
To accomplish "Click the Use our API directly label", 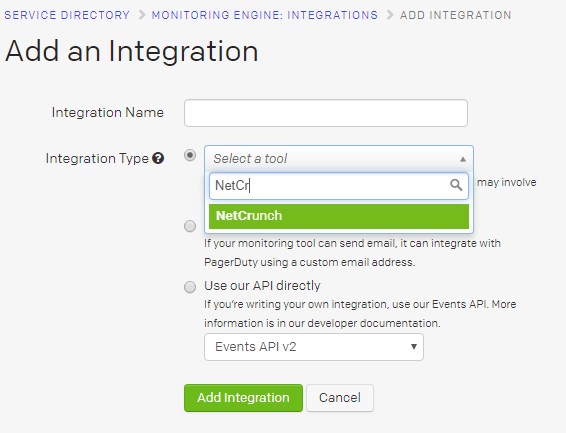I will point(262,286).
